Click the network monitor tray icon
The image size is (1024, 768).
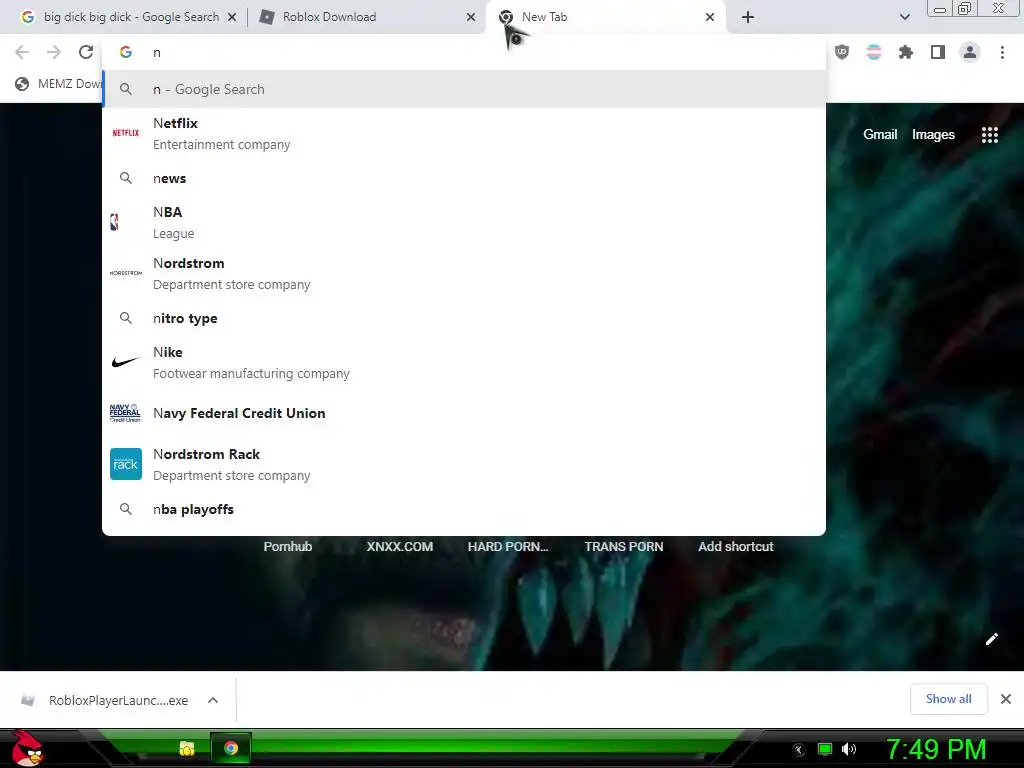point(825,749)
